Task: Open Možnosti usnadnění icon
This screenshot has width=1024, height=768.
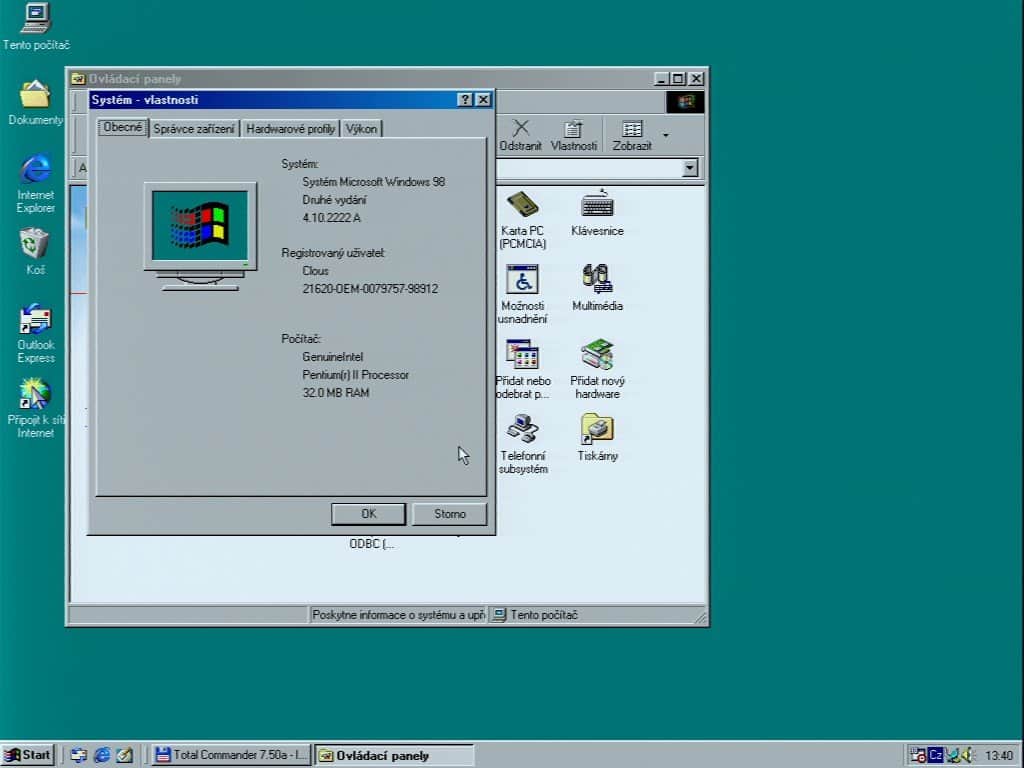Action: (522, 295)
